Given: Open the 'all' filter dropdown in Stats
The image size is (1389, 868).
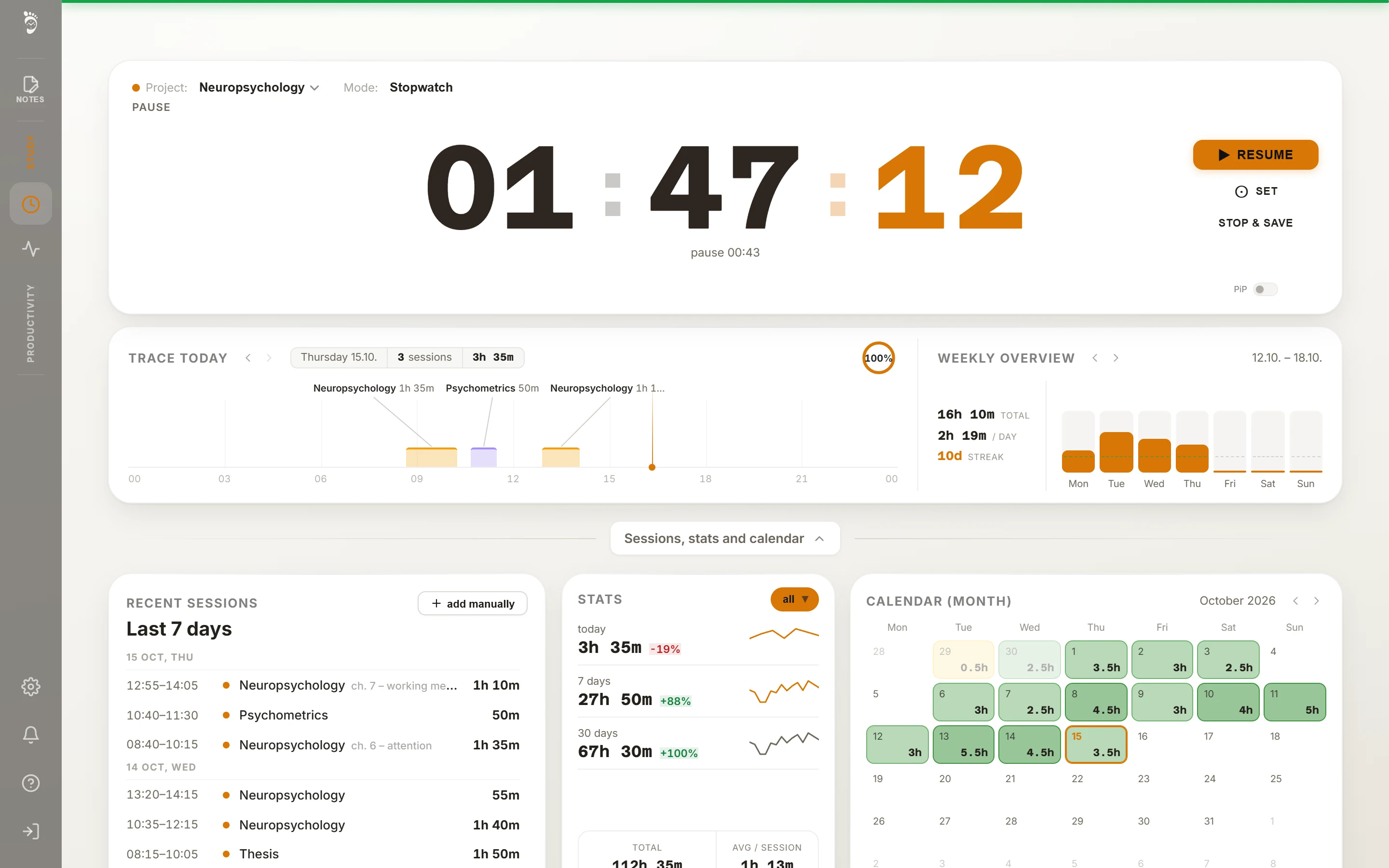Looking at the screenshot, I should [794, 599].
